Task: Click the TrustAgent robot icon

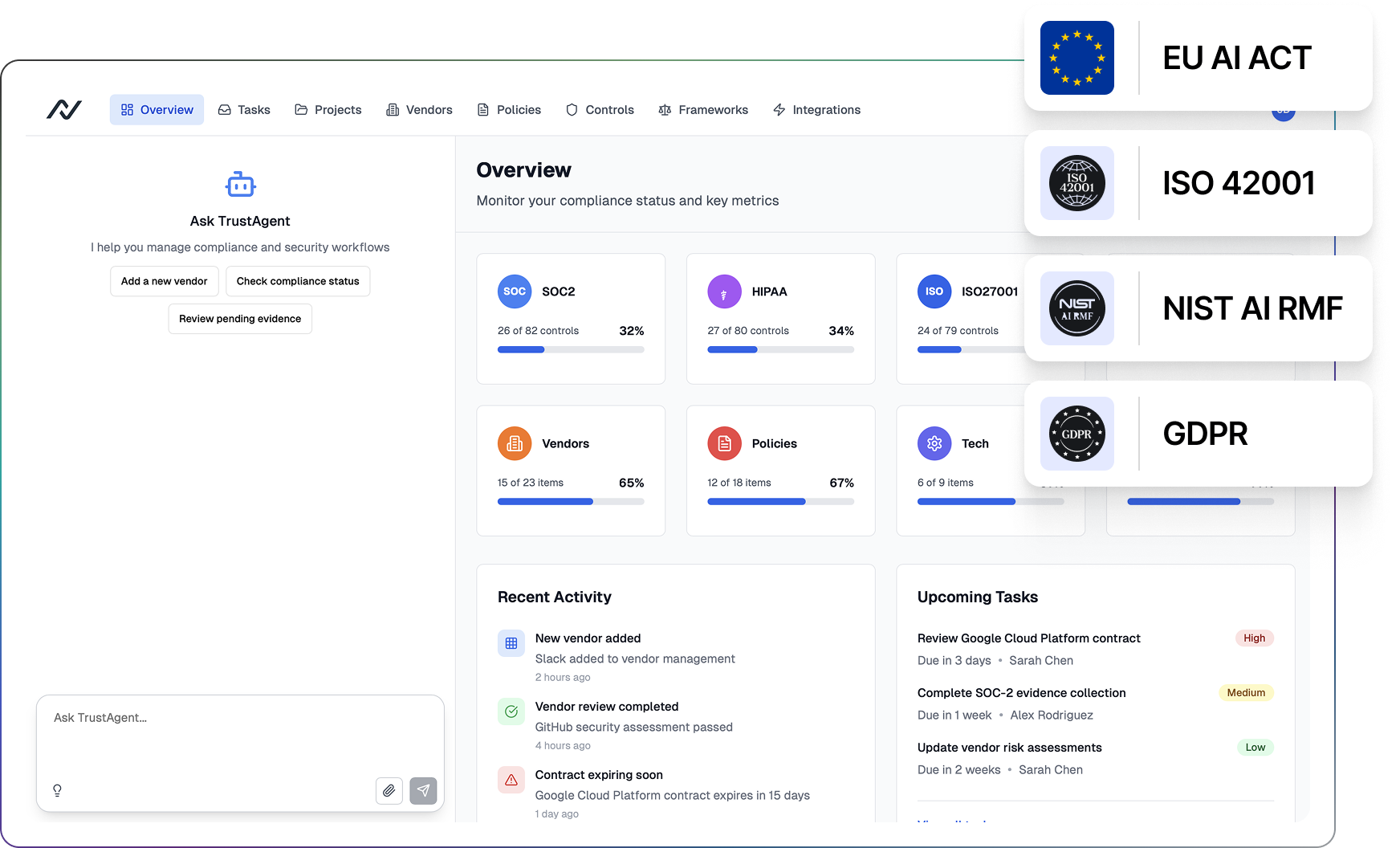Action: tap(240, 185)
